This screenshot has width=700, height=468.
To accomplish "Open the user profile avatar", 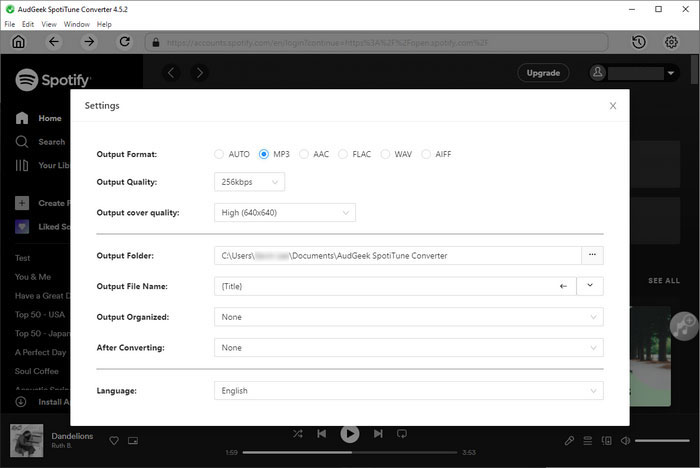I will [x=598, y=73].
